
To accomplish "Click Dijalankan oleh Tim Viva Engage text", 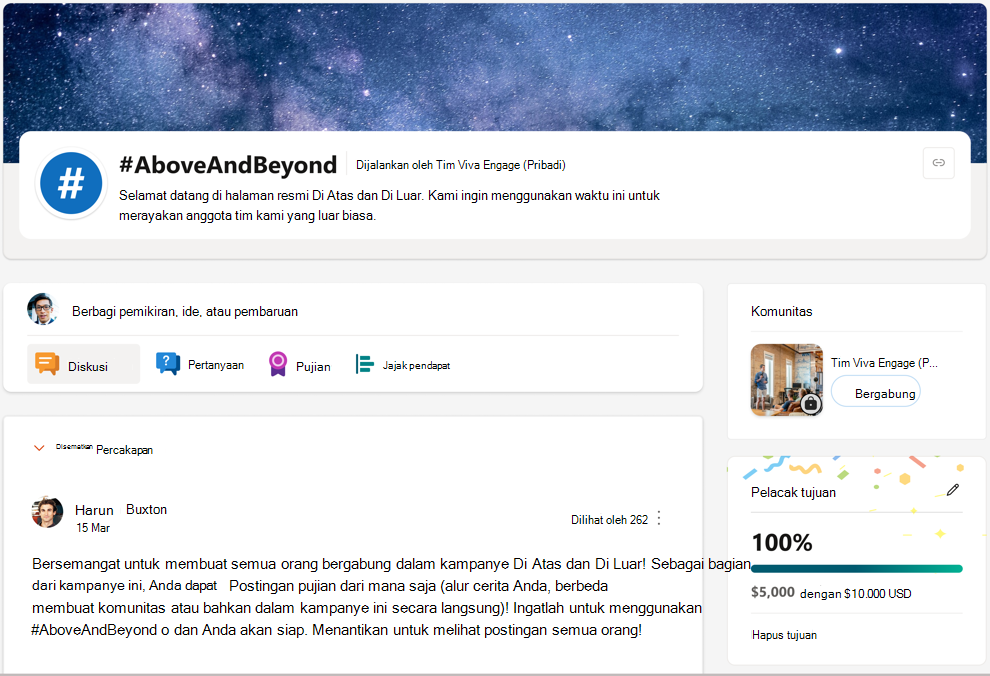I will tap(460, 165).
